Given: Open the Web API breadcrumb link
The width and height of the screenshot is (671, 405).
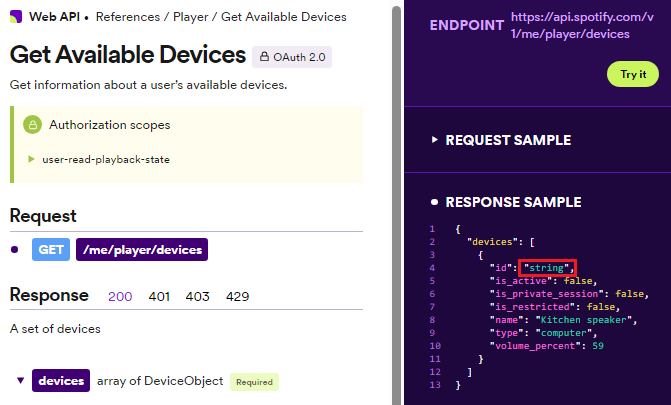Looking at the screenshot, I should pos(54,17).
